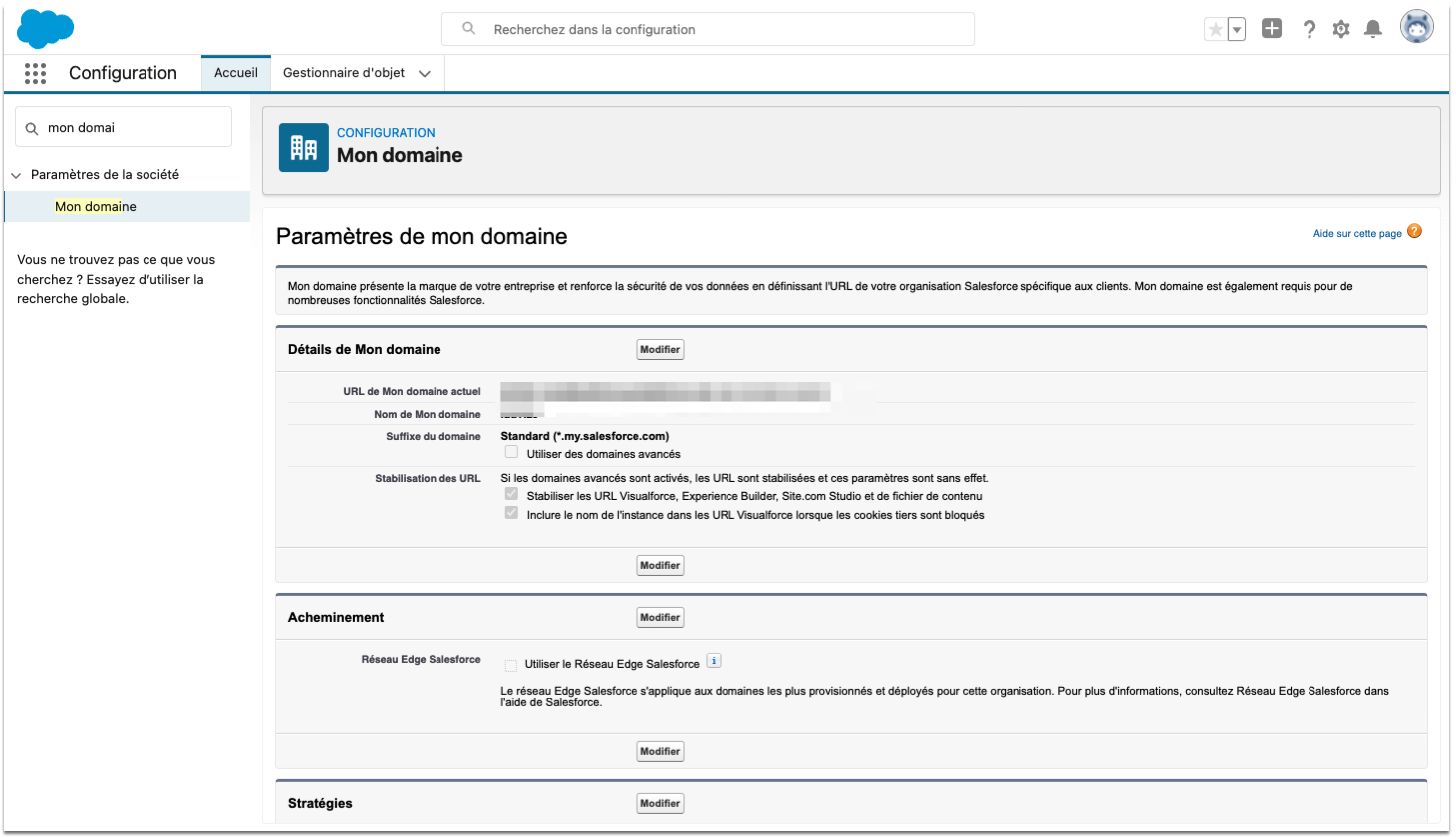This screenshot has width=1456, height=837.
Task: Expand the Gestionnaire d'objet dropdown chevron
Action: click(x=425, y=74)
